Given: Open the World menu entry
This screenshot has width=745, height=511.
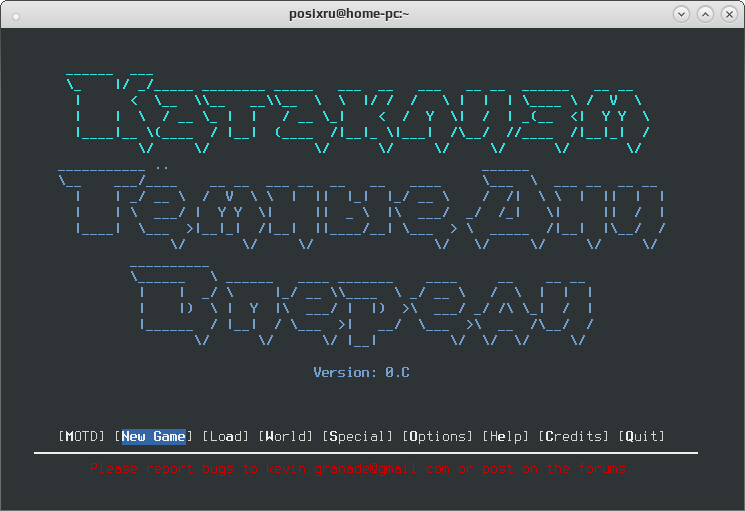Looking at the screenshot, I should [286, 436].
